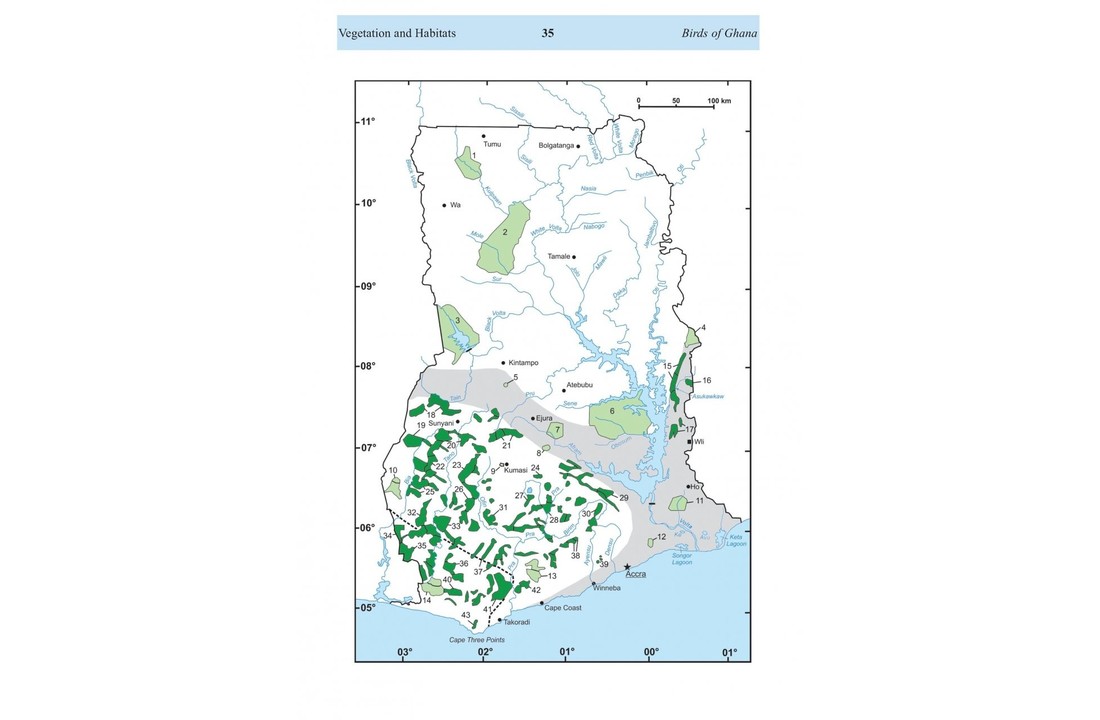
Task: Click the 10° latitude label
Action: pyautogui.click(x=368, y=203)
